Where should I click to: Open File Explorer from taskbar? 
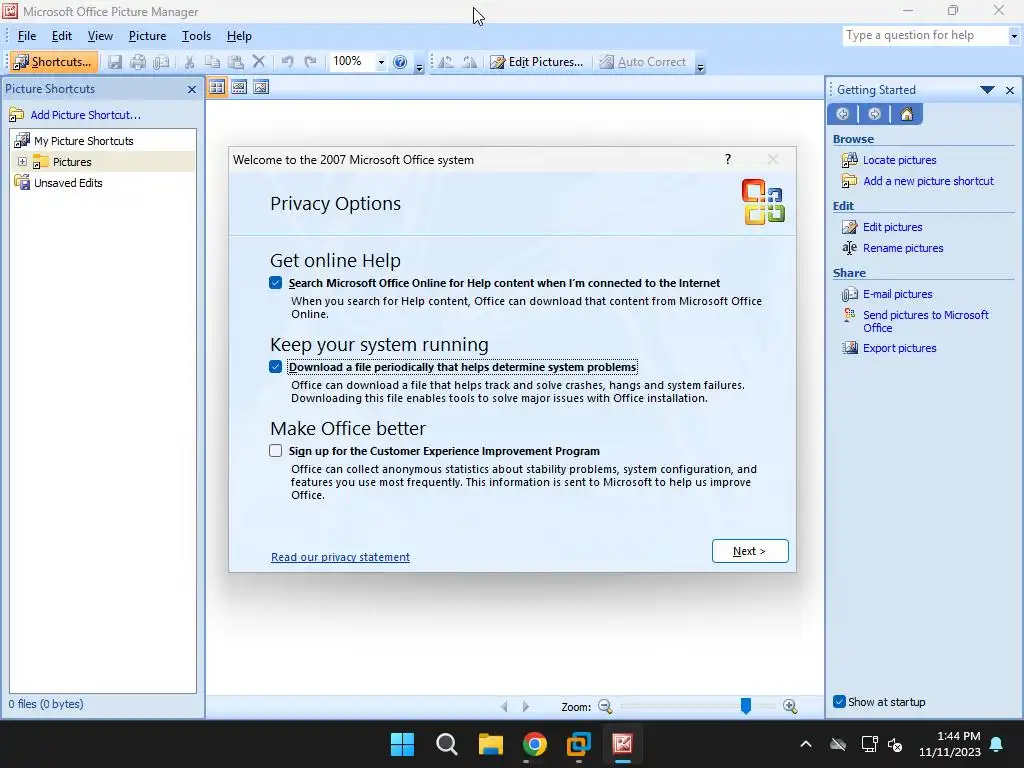pyautogui.click(x=490, y=744)
